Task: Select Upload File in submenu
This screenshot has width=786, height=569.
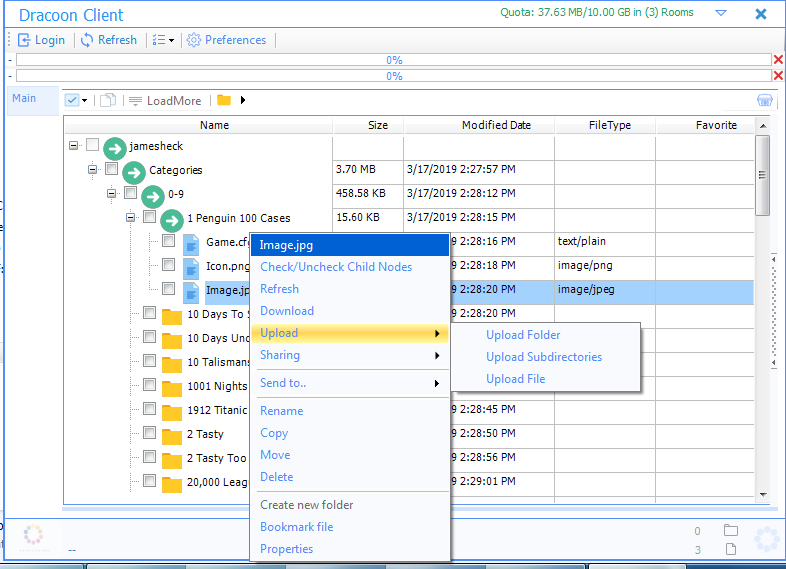Action: click(545, 379)
